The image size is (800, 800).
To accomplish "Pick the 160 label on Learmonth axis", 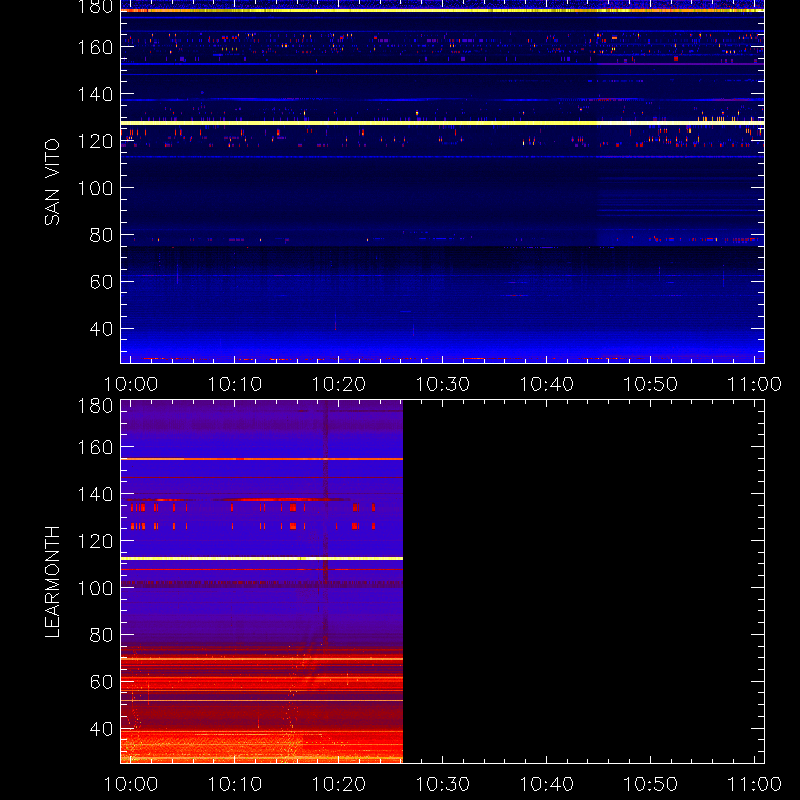I will (95, 447).
